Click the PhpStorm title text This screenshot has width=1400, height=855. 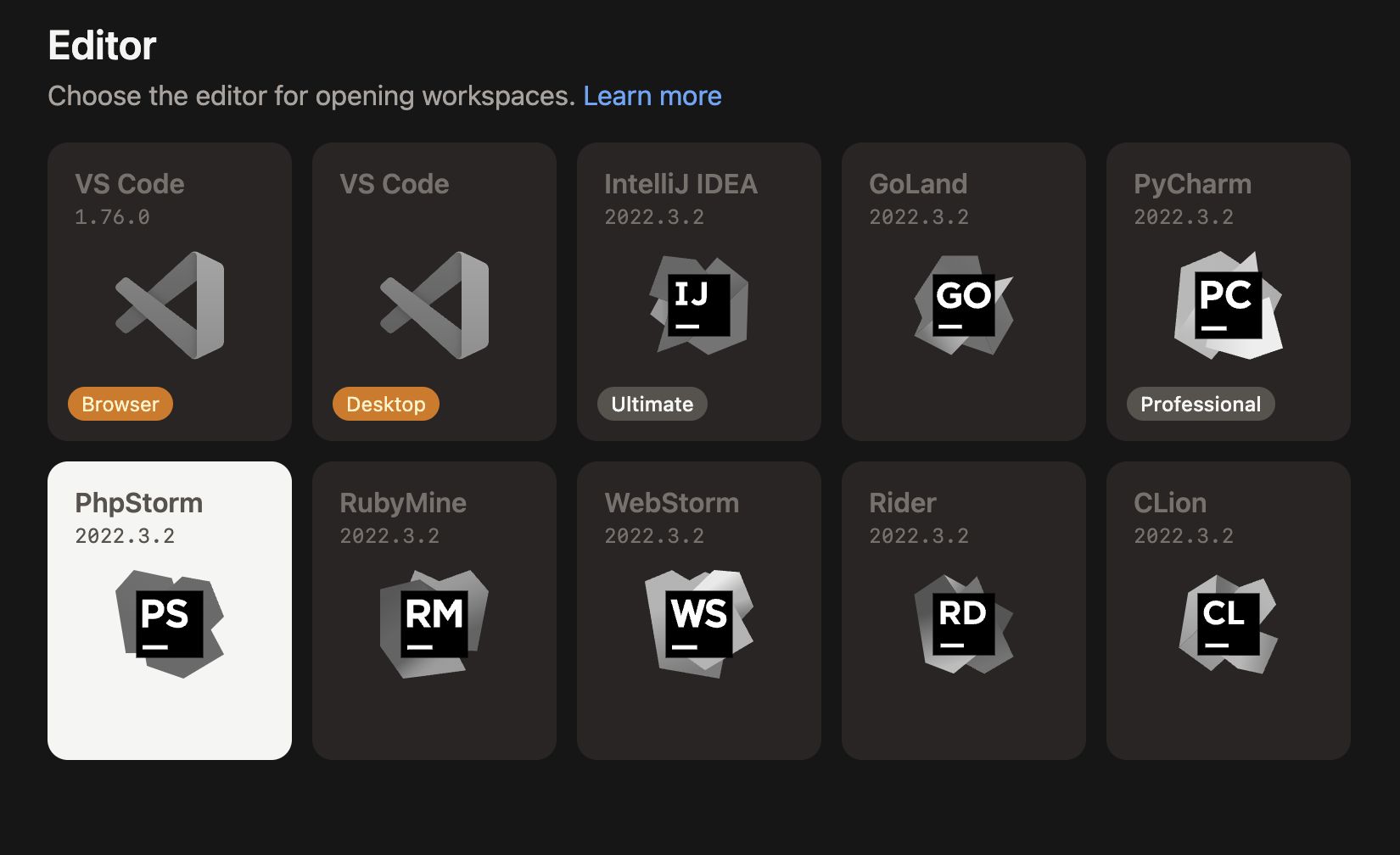[139, 503]
